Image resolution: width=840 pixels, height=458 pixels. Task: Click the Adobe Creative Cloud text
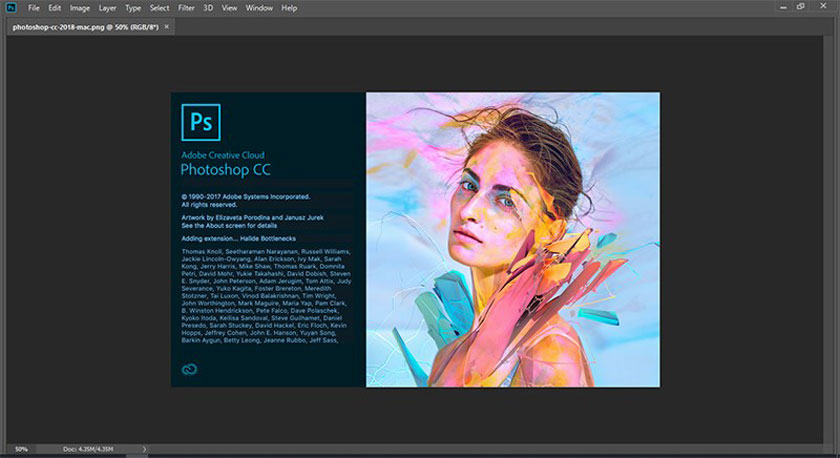pos(223,155)
